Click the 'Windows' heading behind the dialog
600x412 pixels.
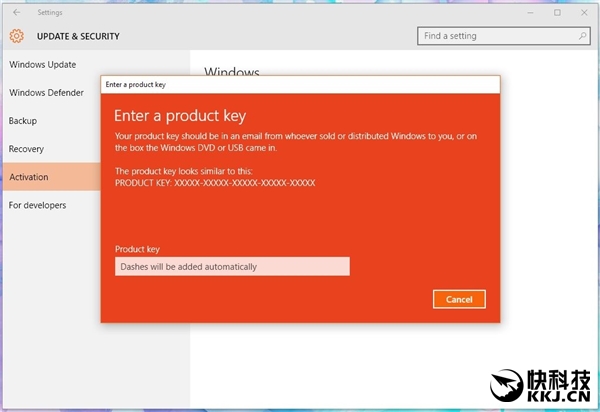[232, 72]
